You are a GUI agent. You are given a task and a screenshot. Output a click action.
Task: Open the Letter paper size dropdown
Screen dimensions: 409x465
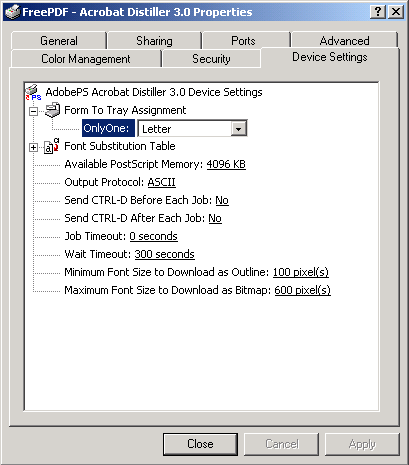point(239,129)
